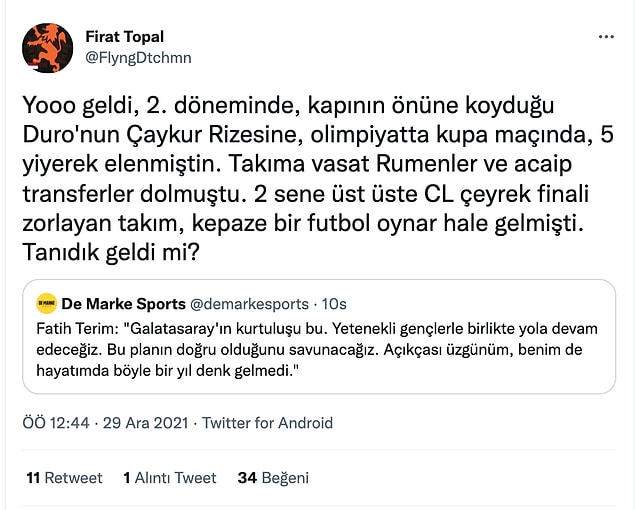Viewport: 635px width, 510px height.
Task: View the 1 Alıntı Tweet list
Action: coord(170,478)
